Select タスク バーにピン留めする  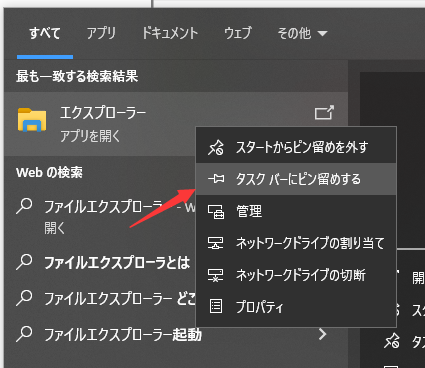296,179
